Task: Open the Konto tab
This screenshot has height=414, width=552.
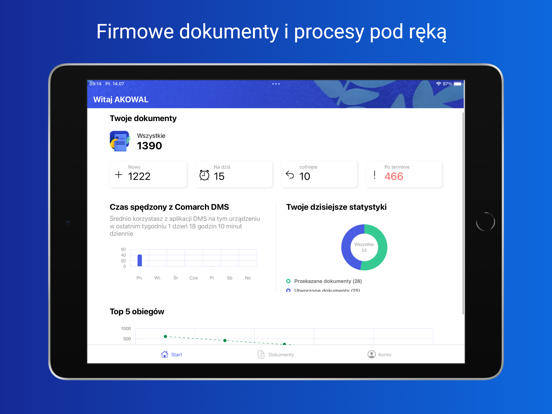Action: point(379,354)
